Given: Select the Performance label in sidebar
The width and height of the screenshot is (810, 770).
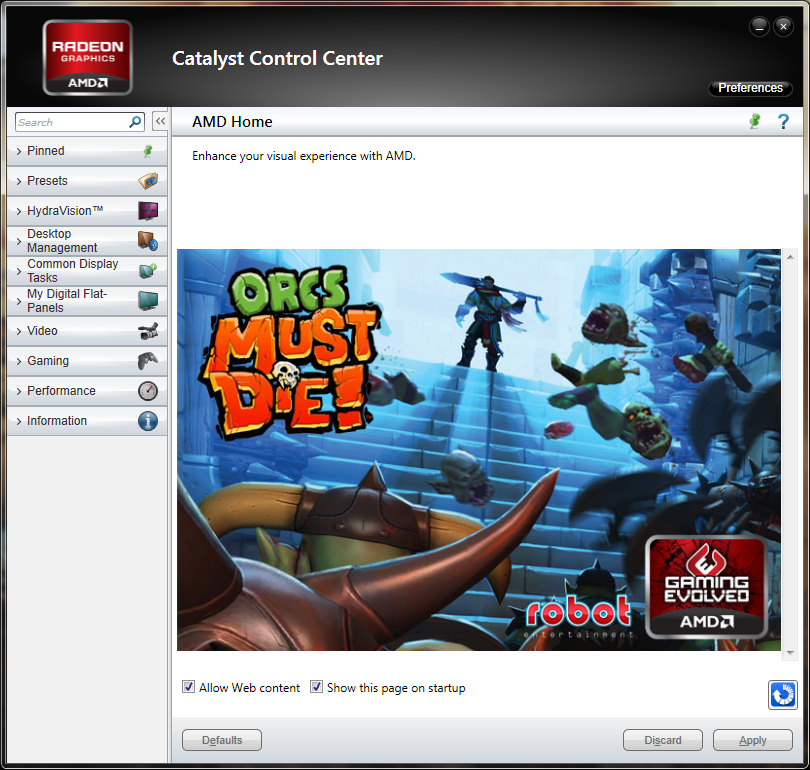Looking at the screenshot, I should tap(61, 391).
